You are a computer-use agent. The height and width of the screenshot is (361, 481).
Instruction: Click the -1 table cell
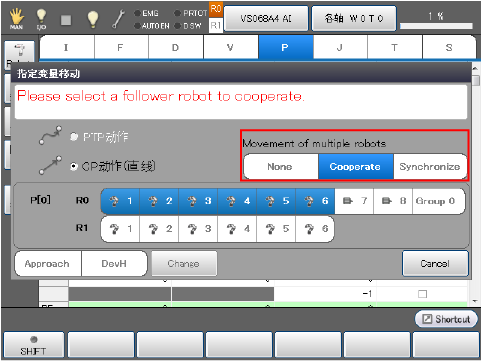click(x=325, y=294)
